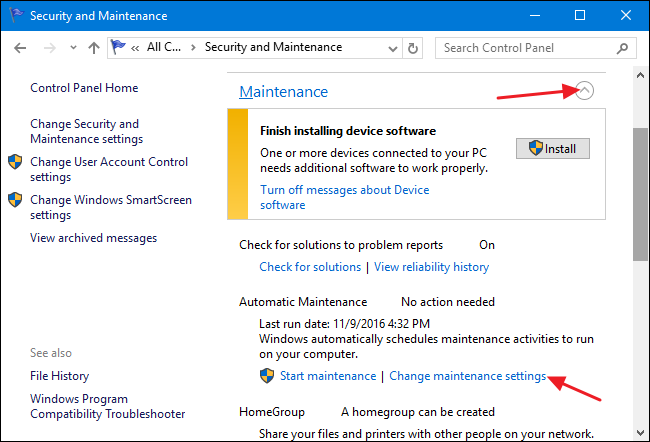The image size is (650, 442).
Task: Open File History link
Action: [60, 376]
